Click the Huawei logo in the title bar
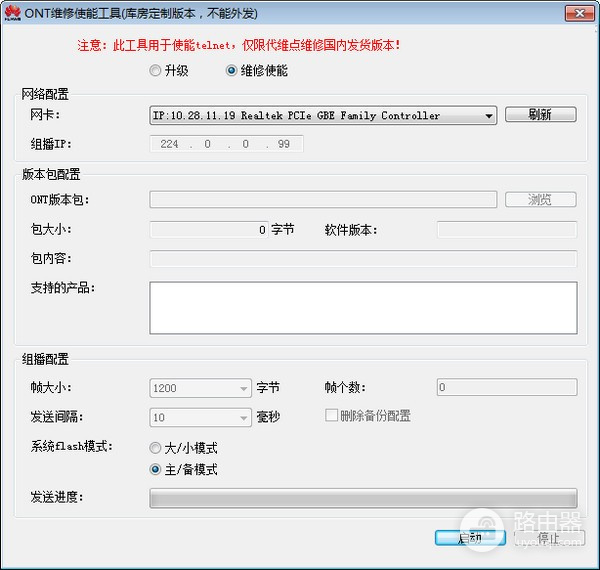The image size is (600, 570). click(13, 13)
